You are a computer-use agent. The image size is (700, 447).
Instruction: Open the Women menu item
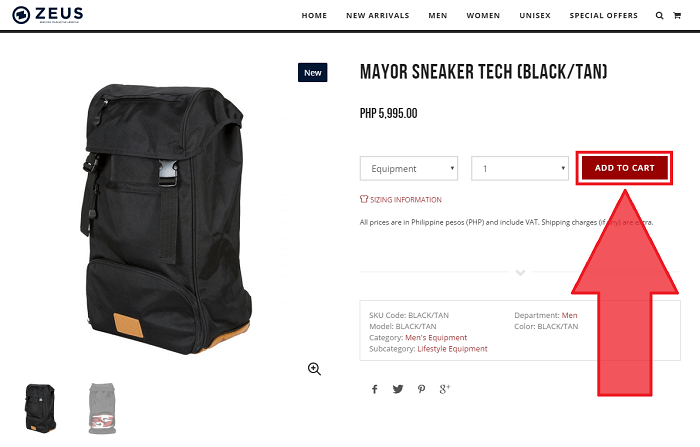click(483, 16)
